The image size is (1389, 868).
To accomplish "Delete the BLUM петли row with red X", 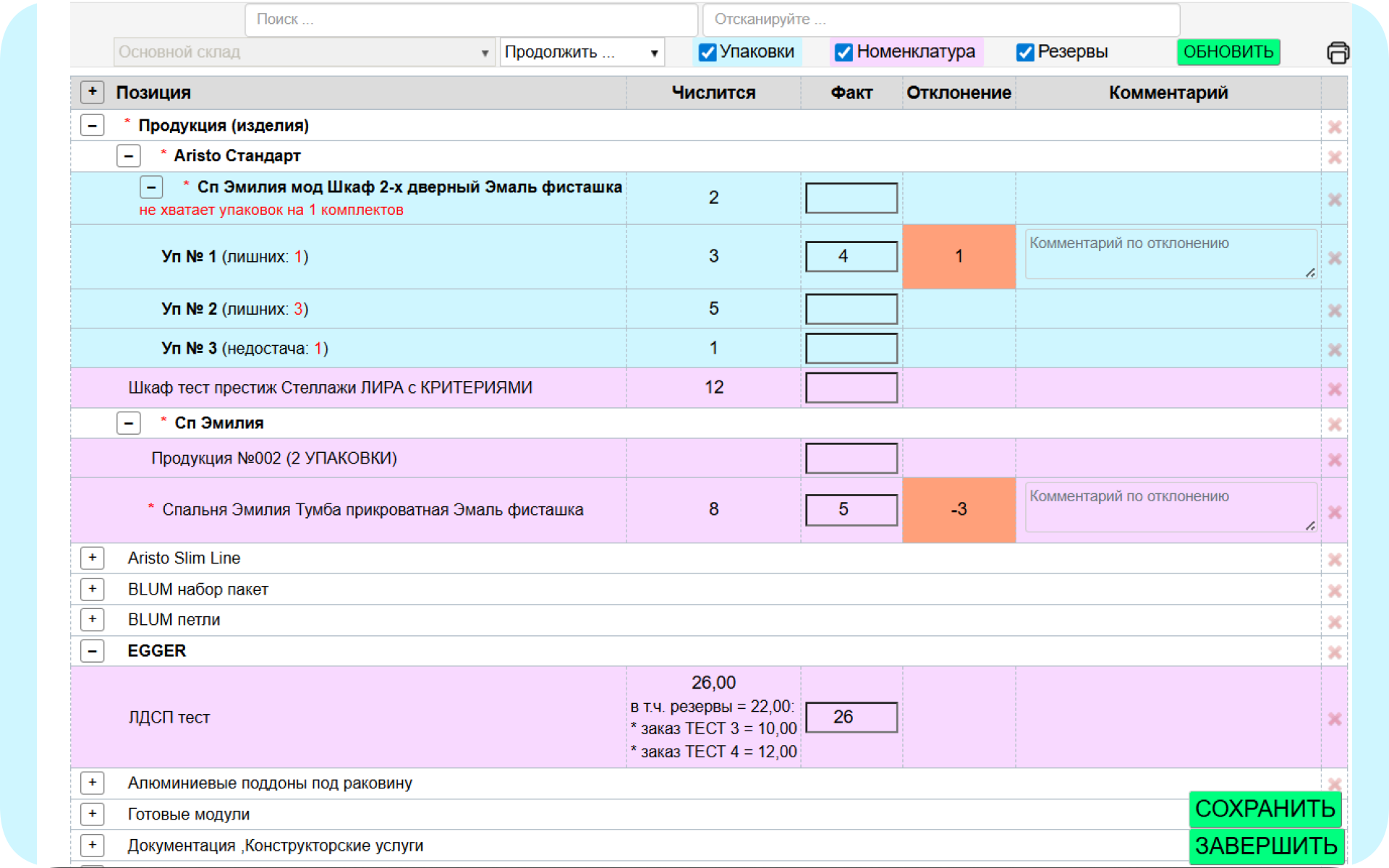I will pyautogui.click(x=1335, y=622).
